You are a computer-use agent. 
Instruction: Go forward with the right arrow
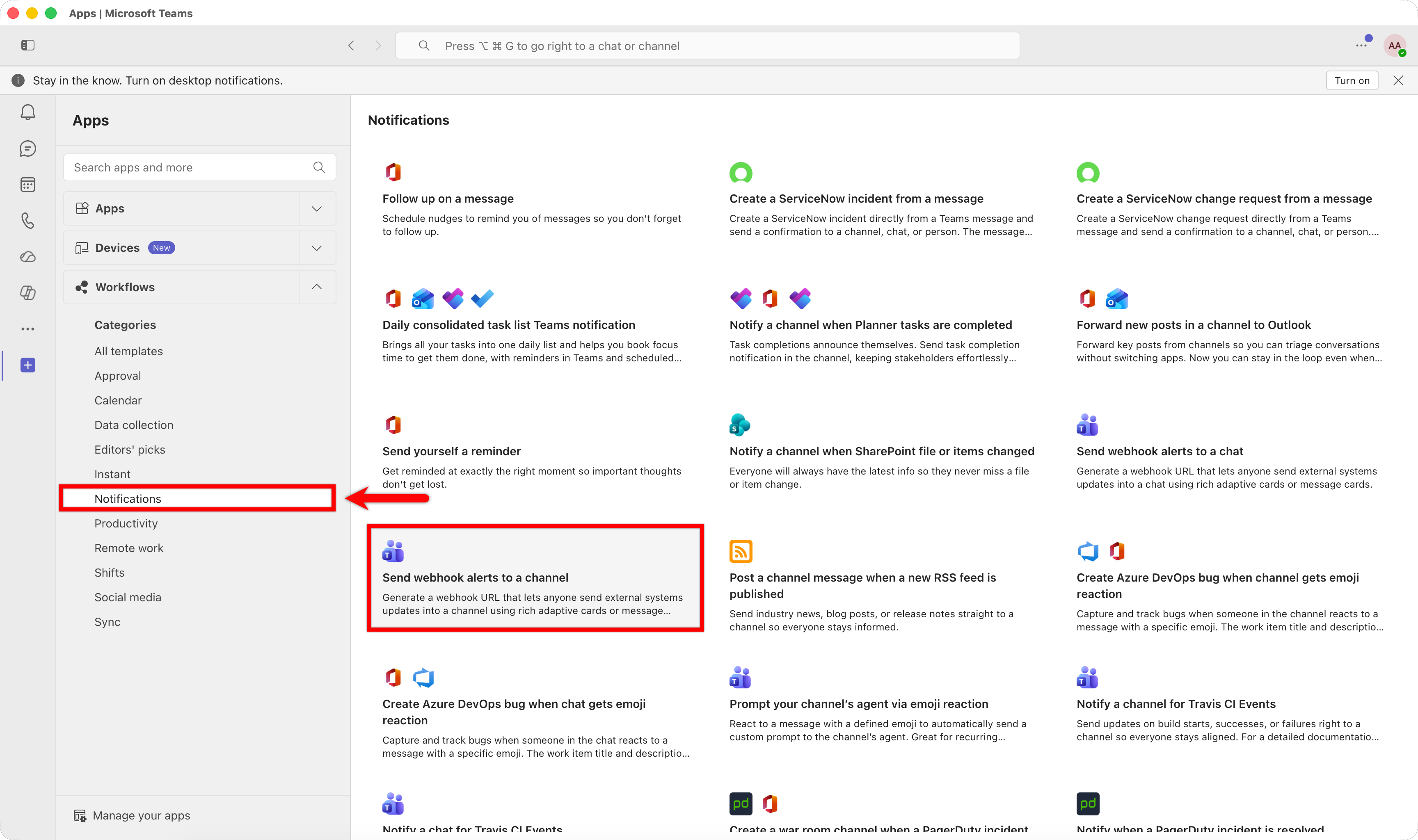378,46
